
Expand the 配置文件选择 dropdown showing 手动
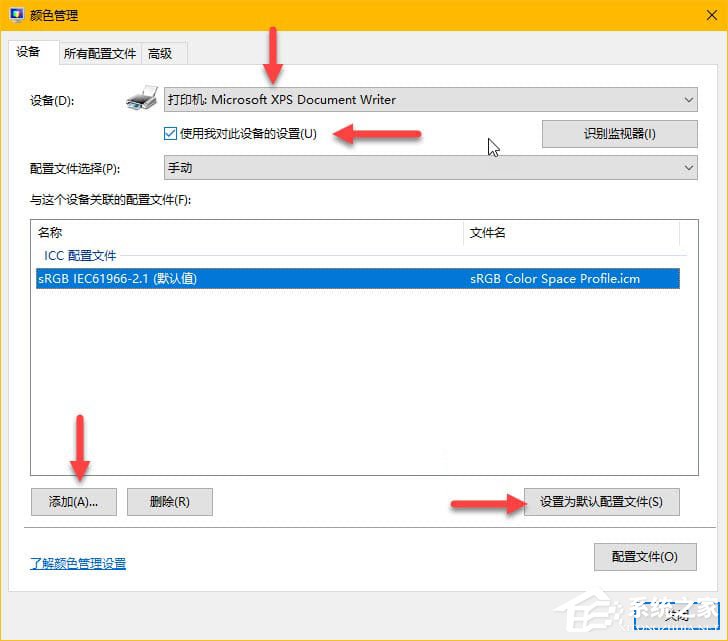pos(430,168)
